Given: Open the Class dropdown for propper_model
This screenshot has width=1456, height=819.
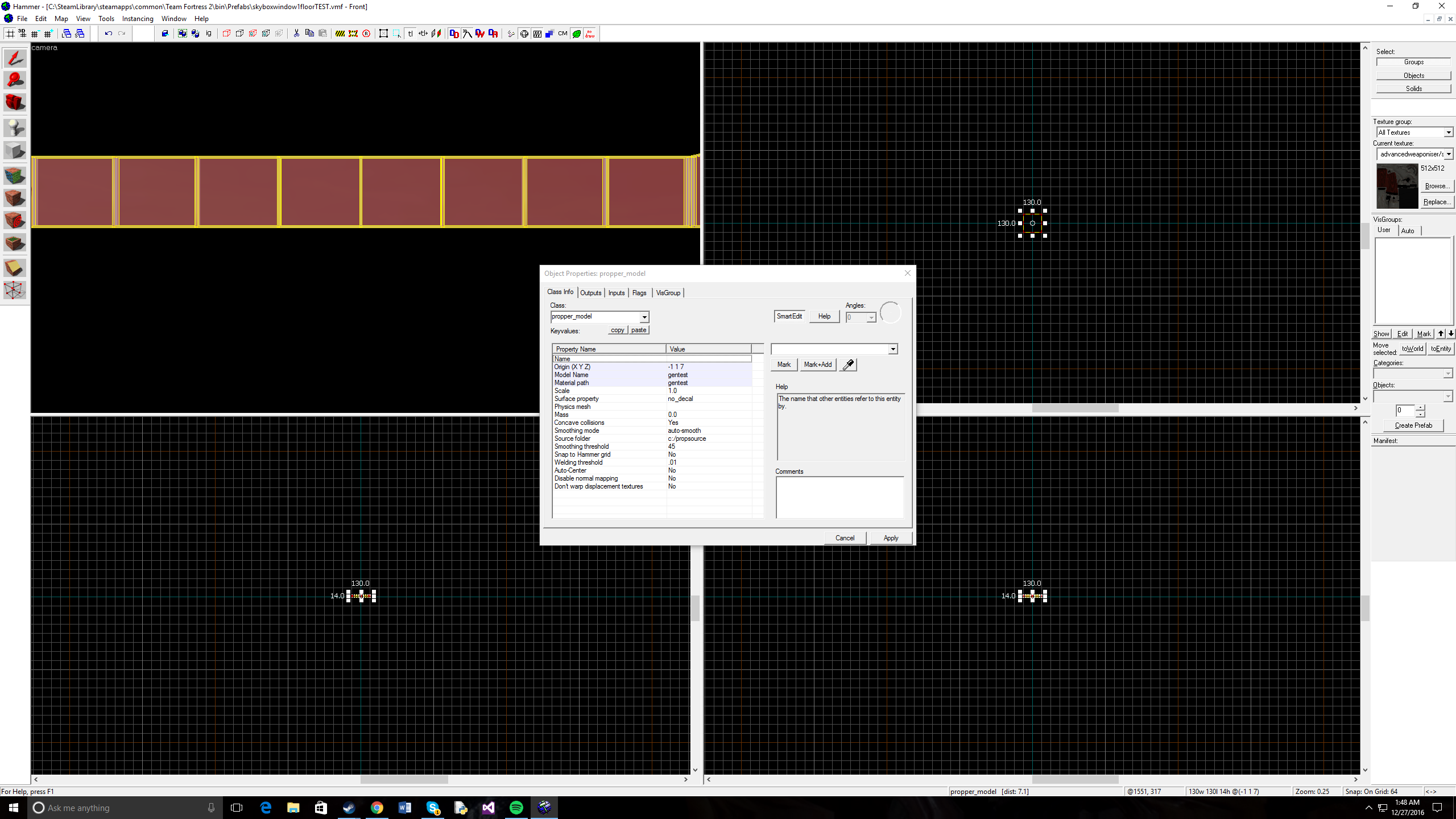Looking at the screenshot, I should point(644,317).
